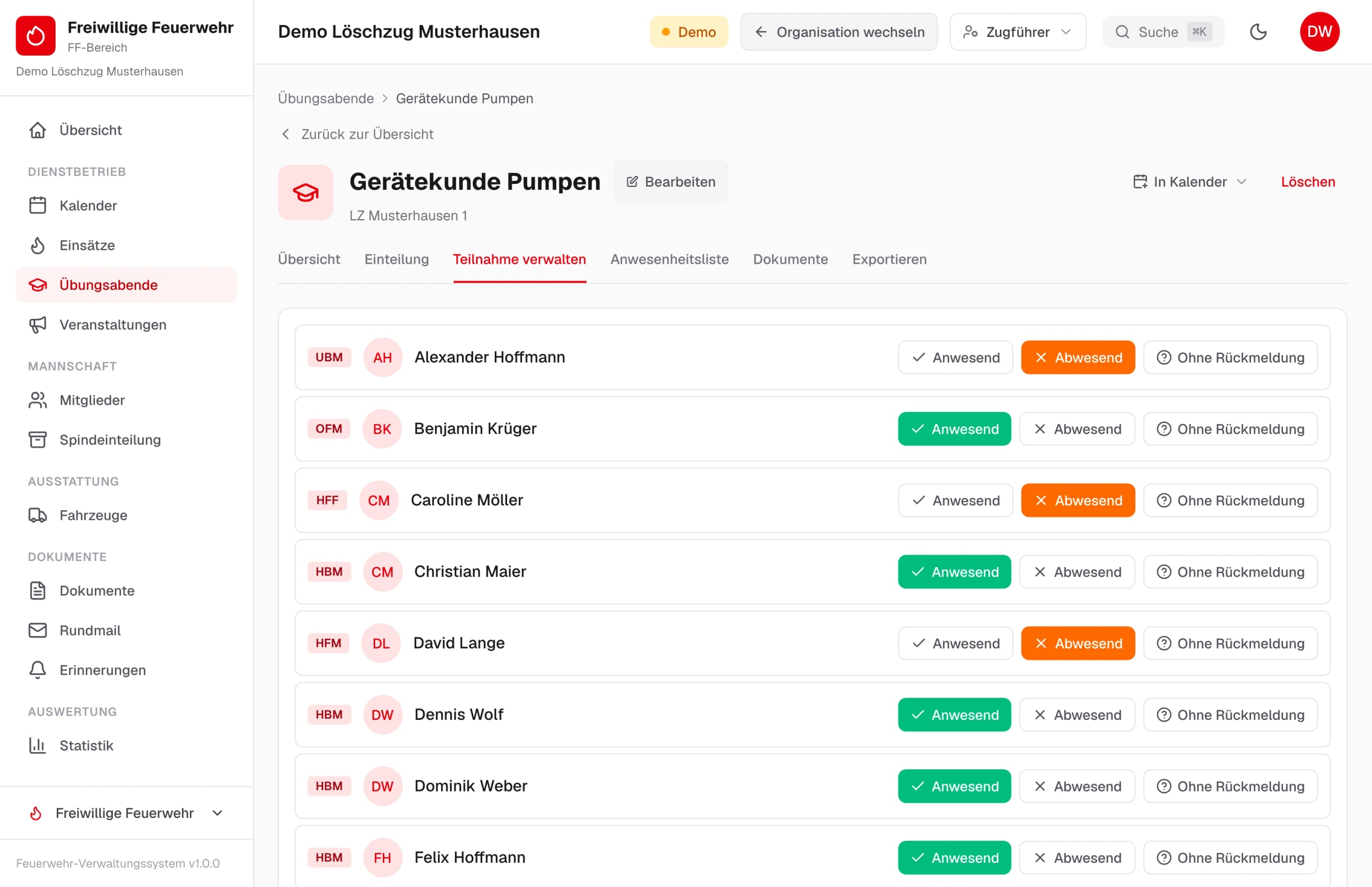Open Einsätze in the sidebar
The image size is (1372, 887).
[126, 245]
